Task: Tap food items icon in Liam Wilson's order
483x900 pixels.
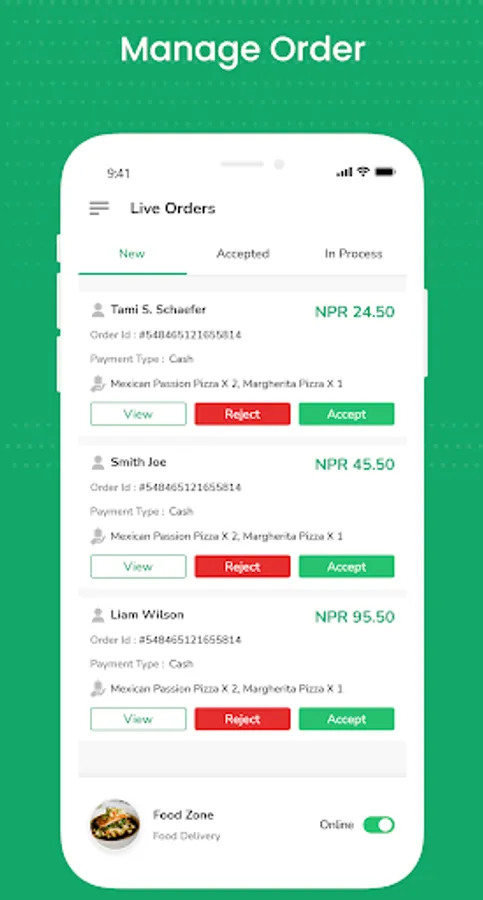Action: coord(98,688)
